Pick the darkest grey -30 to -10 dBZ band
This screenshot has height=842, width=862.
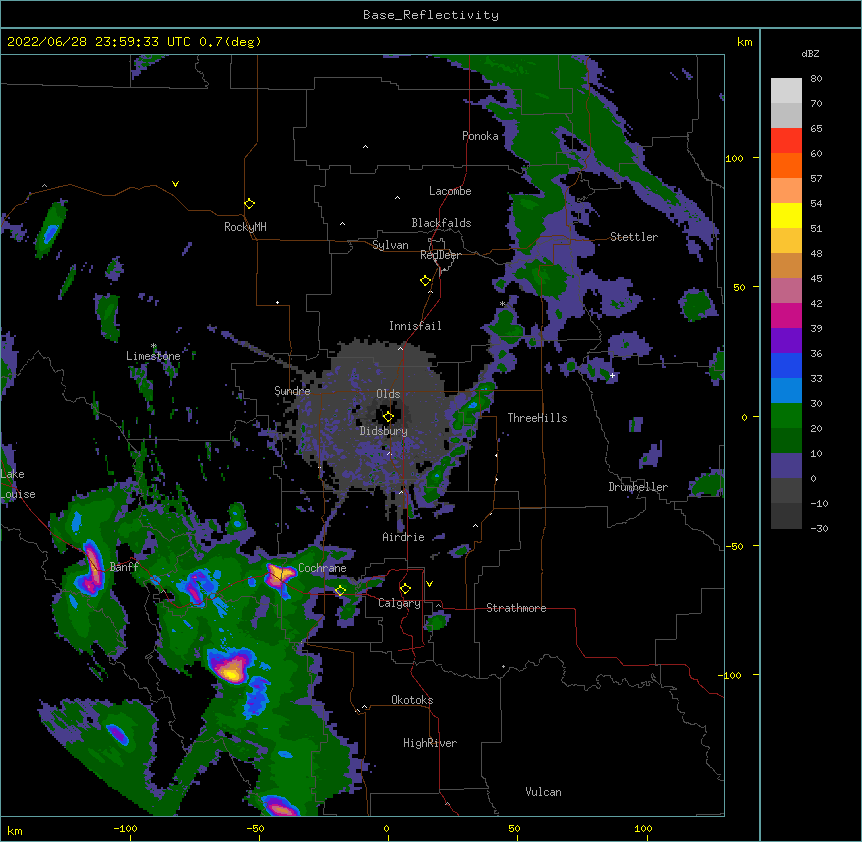786,516
